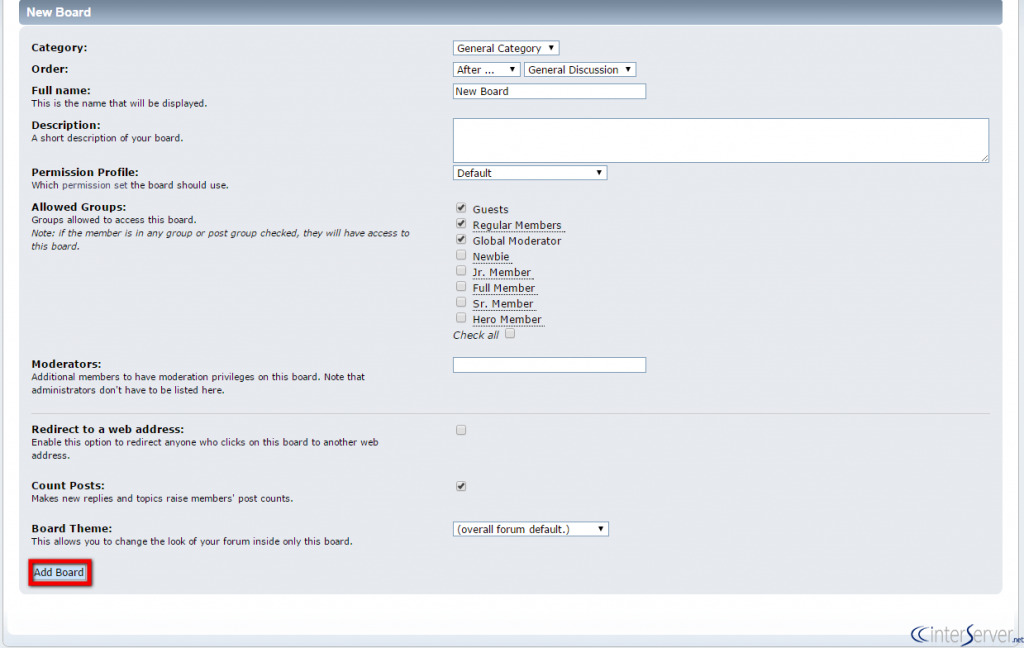Check the Hero Member checkbox
This screenshot has height=648, width=1024.
point(461,318)
